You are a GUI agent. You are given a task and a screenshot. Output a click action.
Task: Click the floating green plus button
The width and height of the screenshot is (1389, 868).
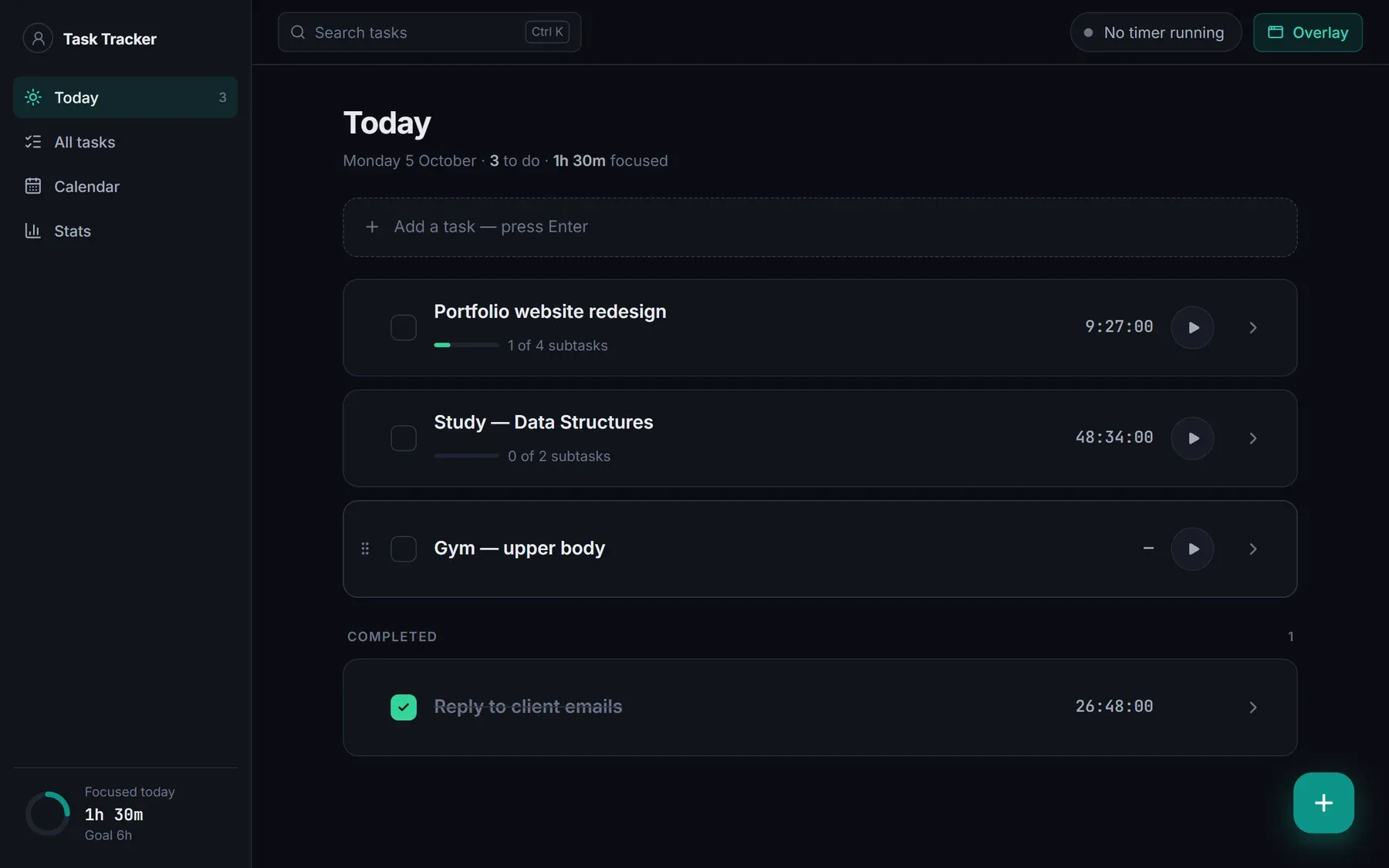point(1323,802)
